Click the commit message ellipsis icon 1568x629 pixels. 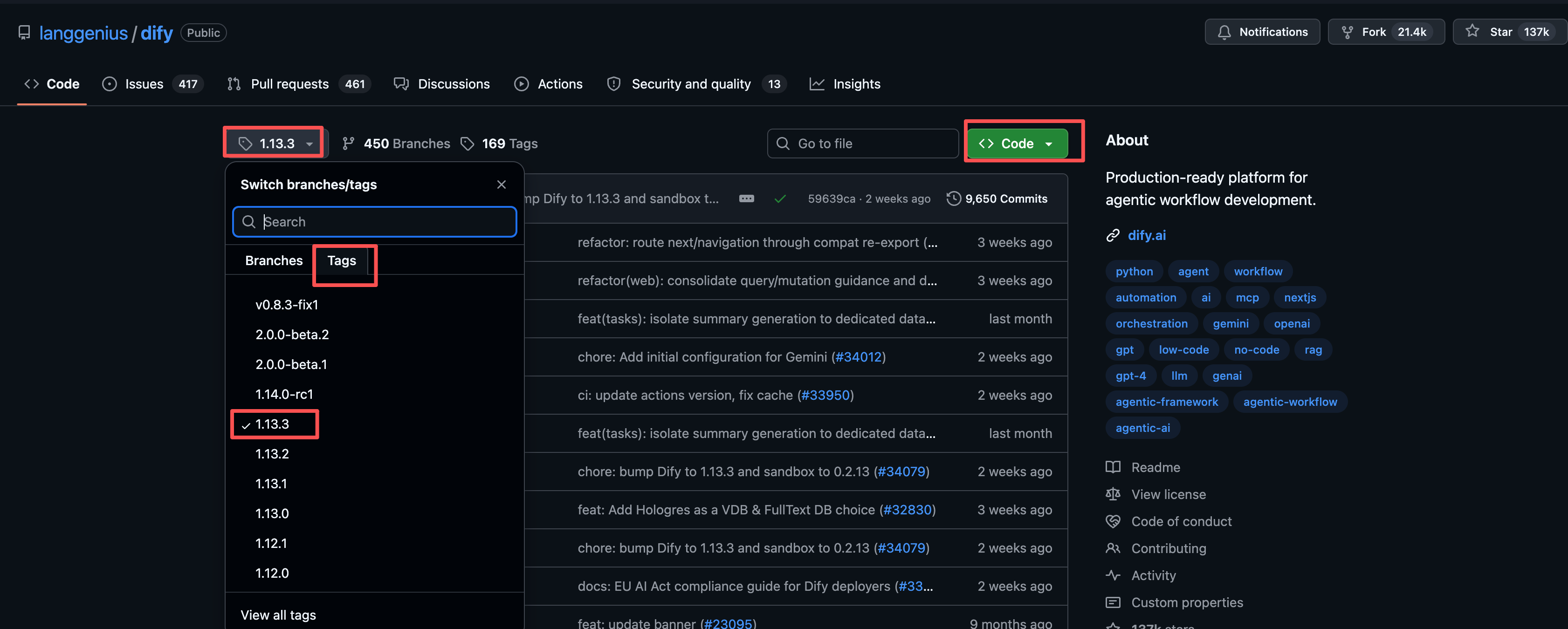(x=746, y=199)
